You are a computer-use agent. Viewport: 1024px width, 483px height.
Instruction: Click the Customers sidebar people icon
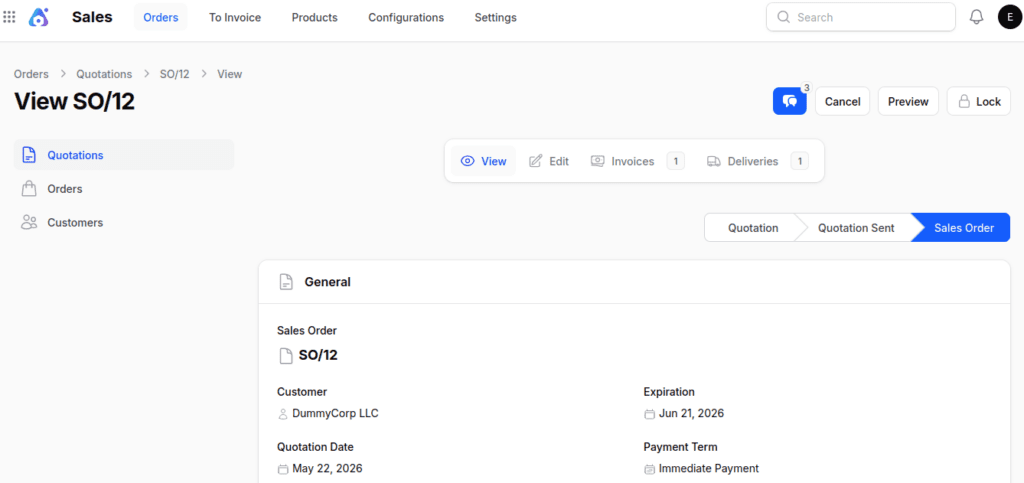click(x=29, y=223)
